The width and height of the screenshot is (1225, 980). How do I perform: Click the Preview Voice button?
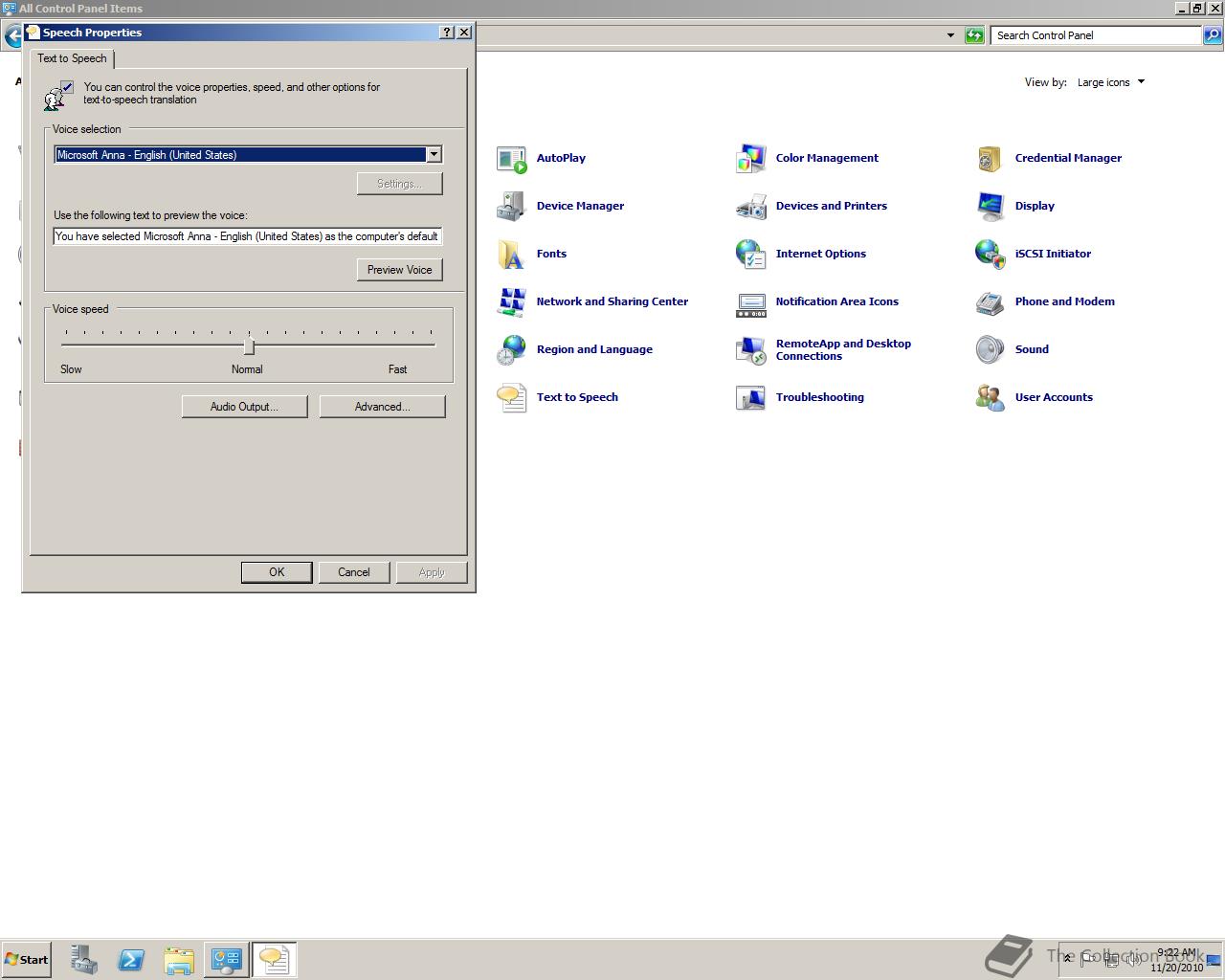pyautogui.click(x=400, y=270)
